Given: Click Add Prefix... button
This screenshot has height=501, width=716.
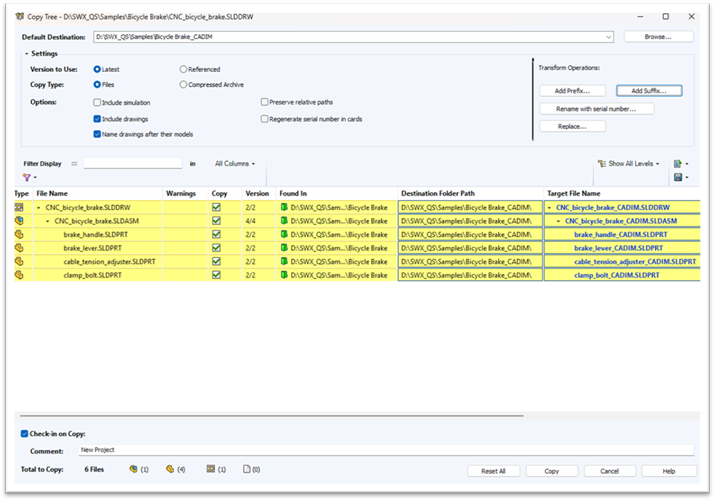Looking at the screenshot, I should (572, 91).
